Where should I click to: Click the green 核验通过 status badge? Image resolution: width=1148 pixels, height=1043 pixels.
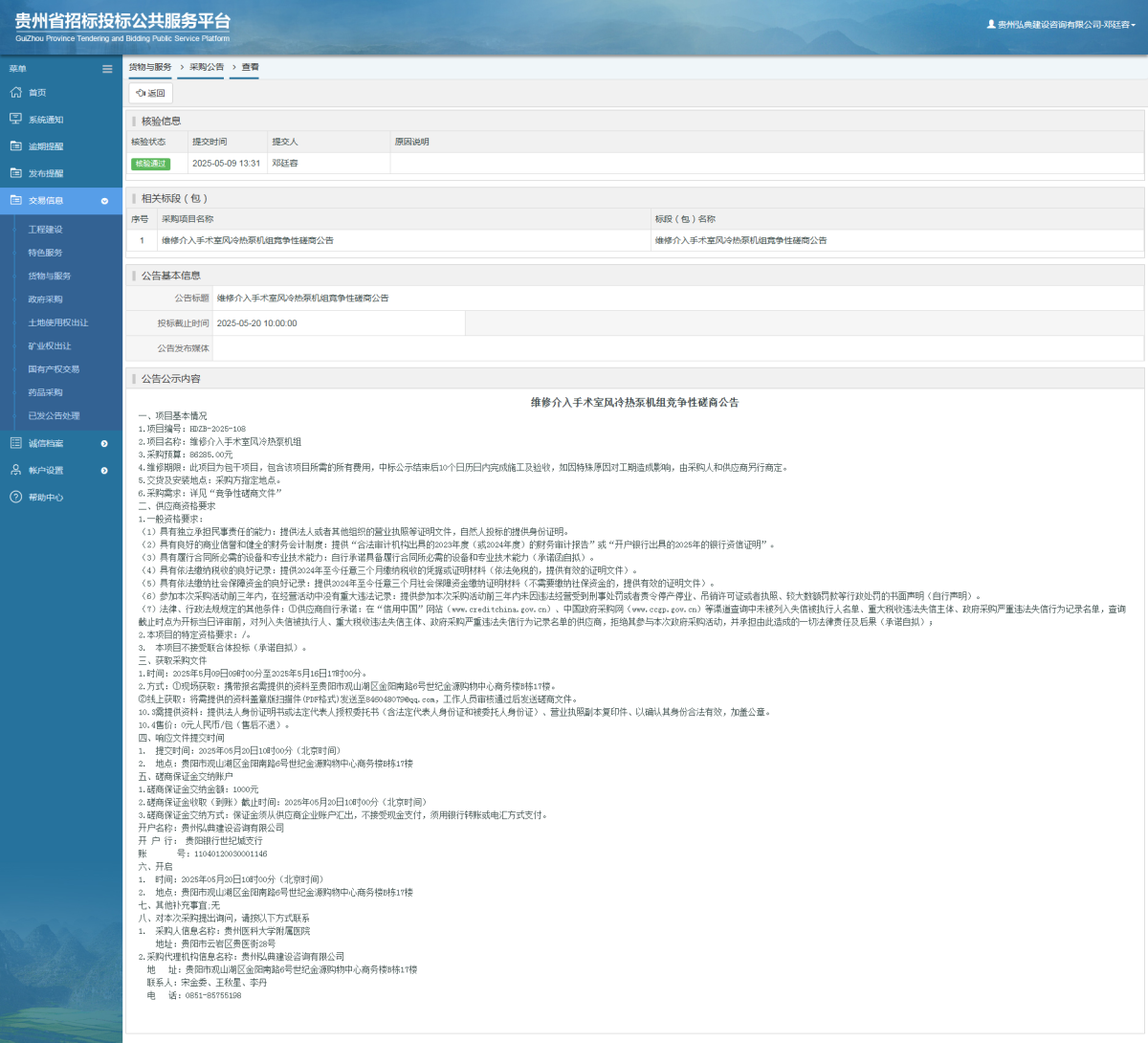coord(150,164)
